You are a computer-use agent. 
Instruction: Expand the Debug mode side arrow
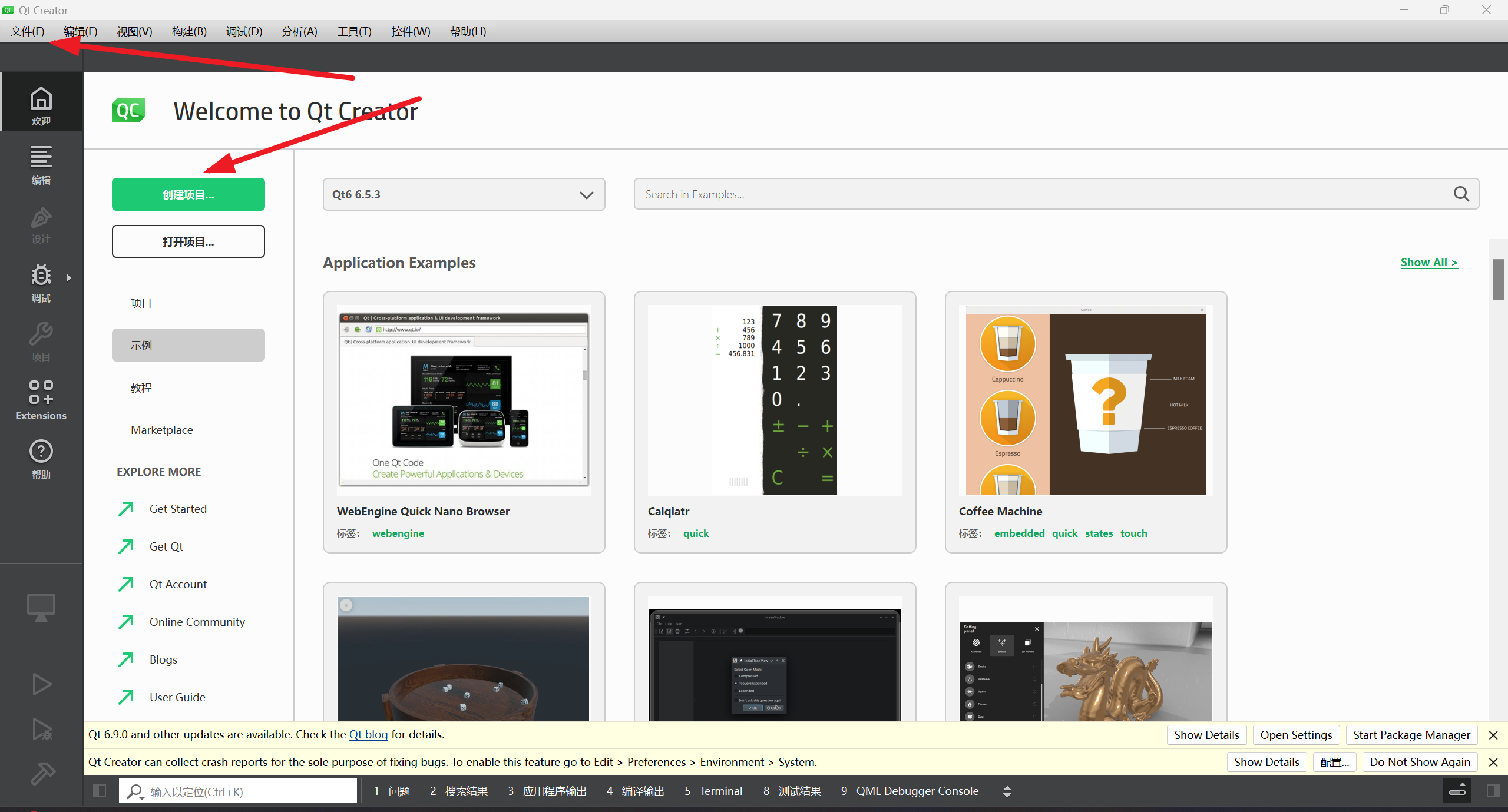(68, 277)
